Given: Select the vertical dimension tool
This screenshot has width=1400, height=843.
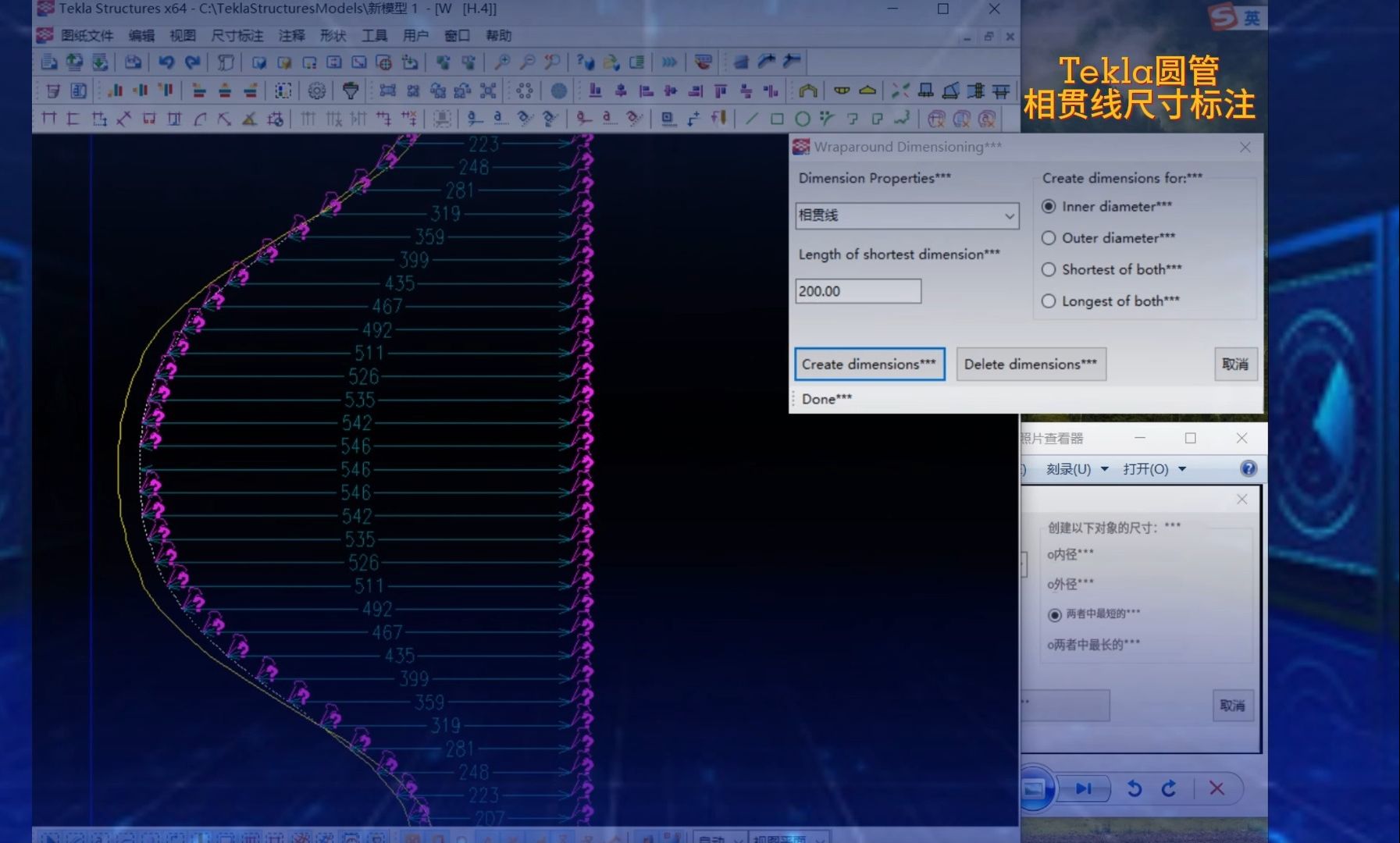Looking at the screenshot, I should [73, 119].
